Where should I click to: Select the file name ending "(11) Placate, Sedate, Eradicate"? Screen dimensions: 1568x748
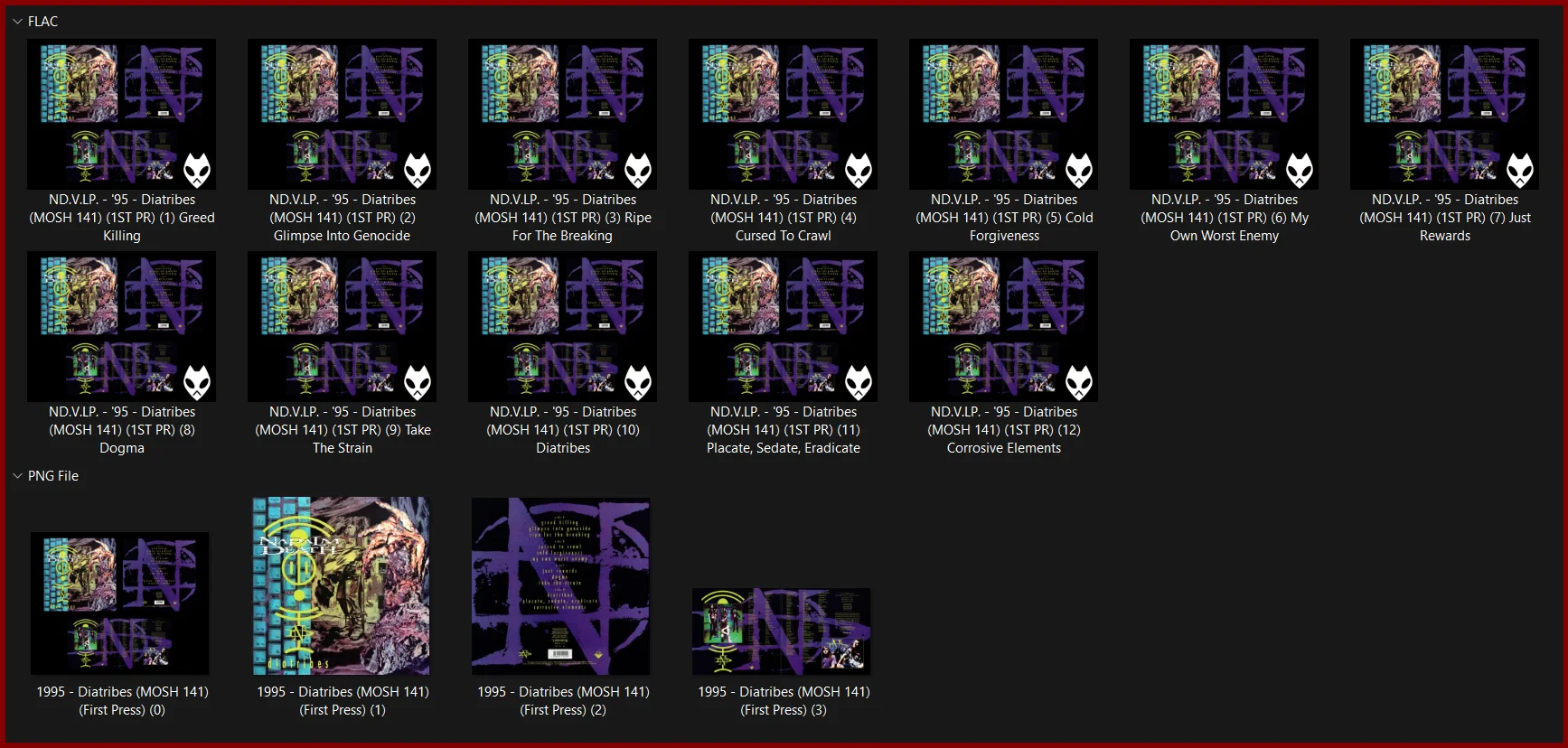coord(784,430)
